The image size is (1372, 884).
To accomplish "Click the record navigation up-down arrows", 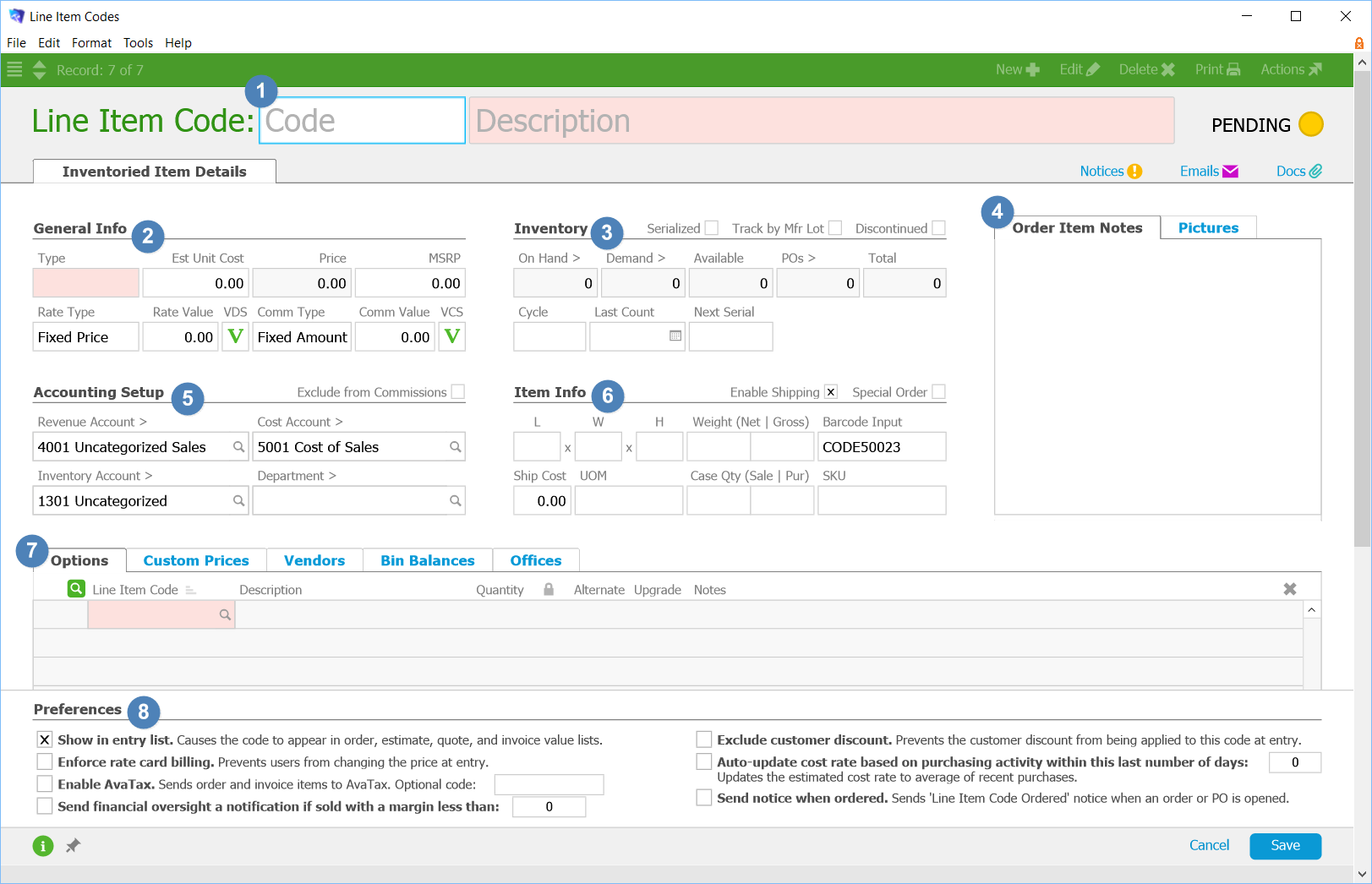I will coord(39,69).
